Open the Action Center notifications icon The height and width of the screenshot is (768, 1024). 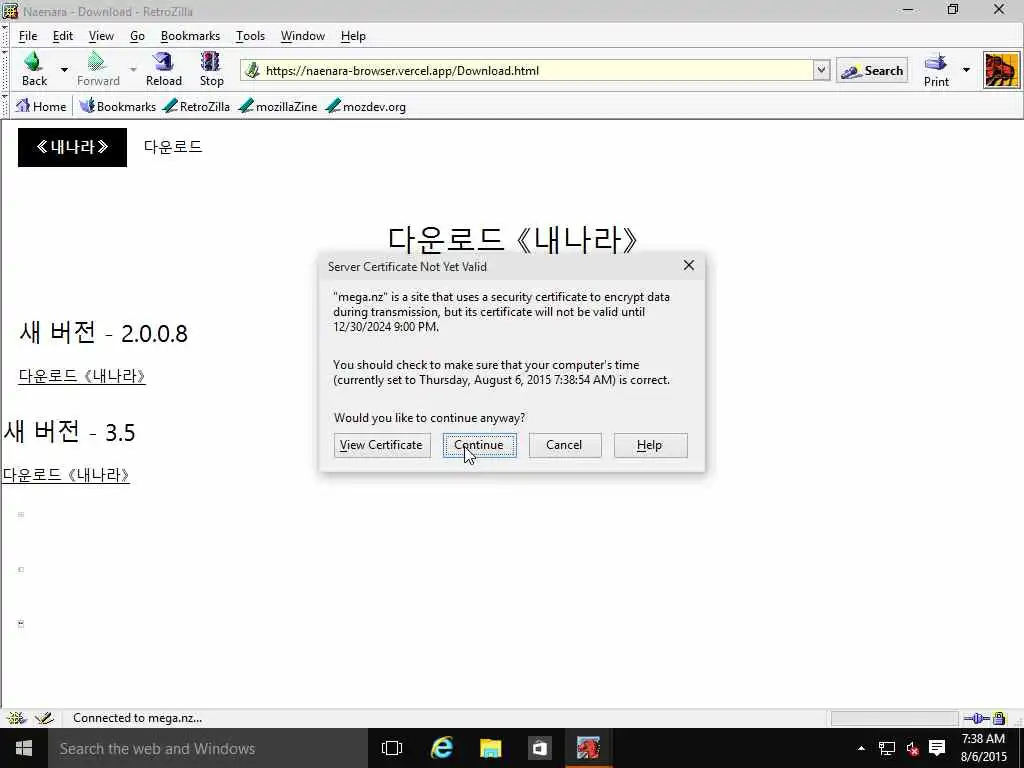pos(937,748)
